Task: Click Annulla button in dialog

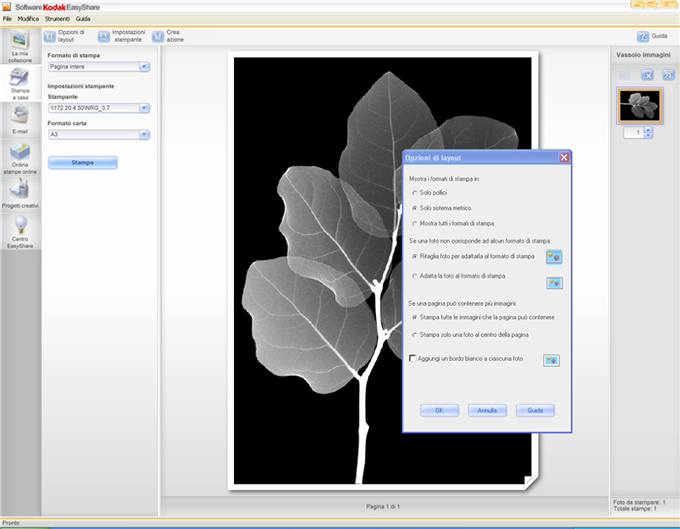Action: [487, 410]
